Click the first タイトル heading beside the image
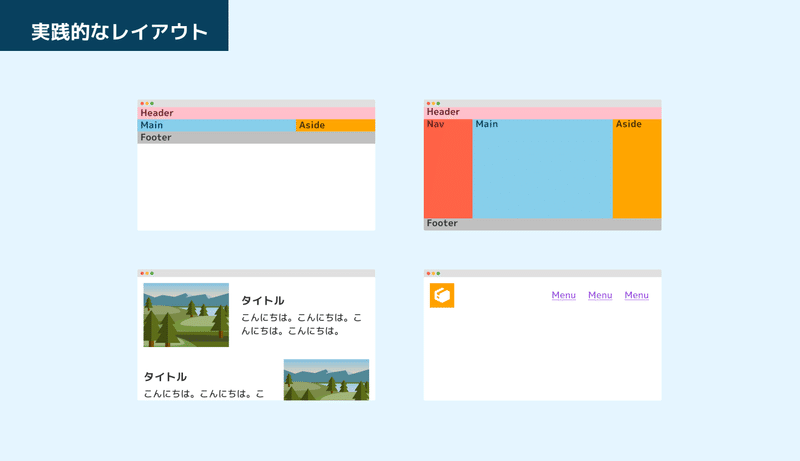Image resolution: width=800 pixels, height=461 pixels. 263,300
